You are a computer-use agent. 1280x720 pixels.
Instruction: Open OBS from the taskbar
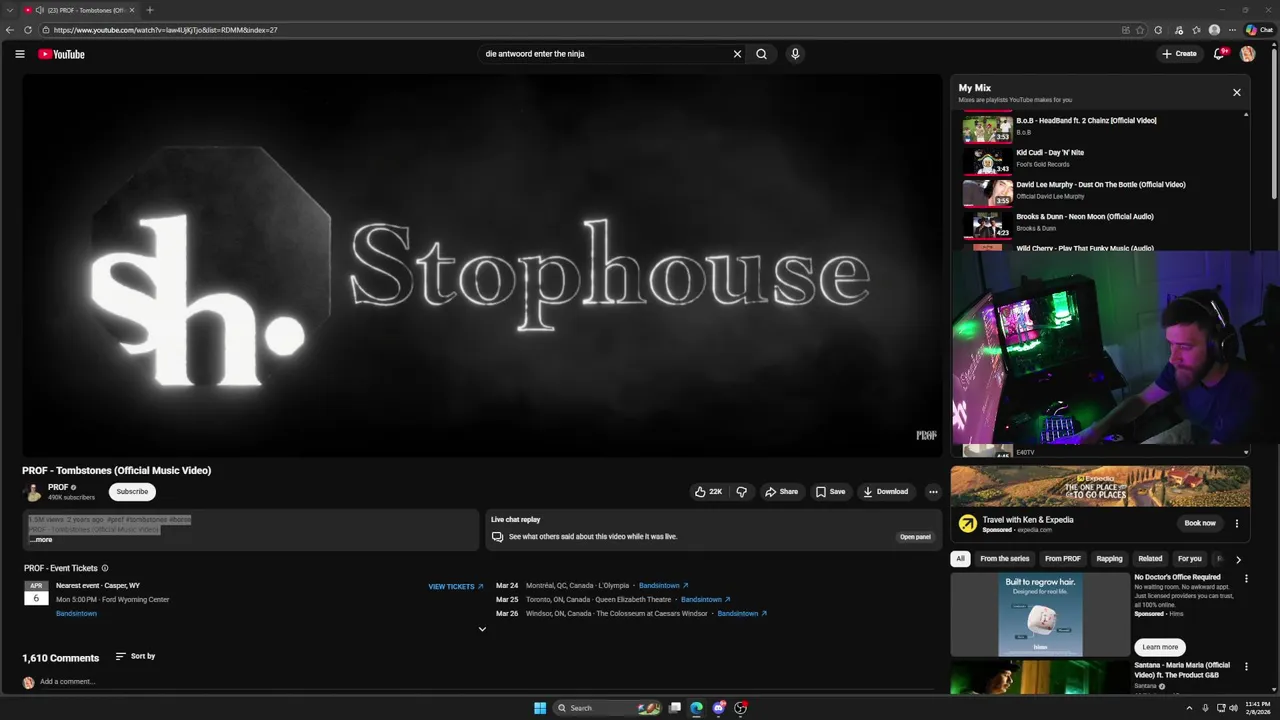coord(741,708)
